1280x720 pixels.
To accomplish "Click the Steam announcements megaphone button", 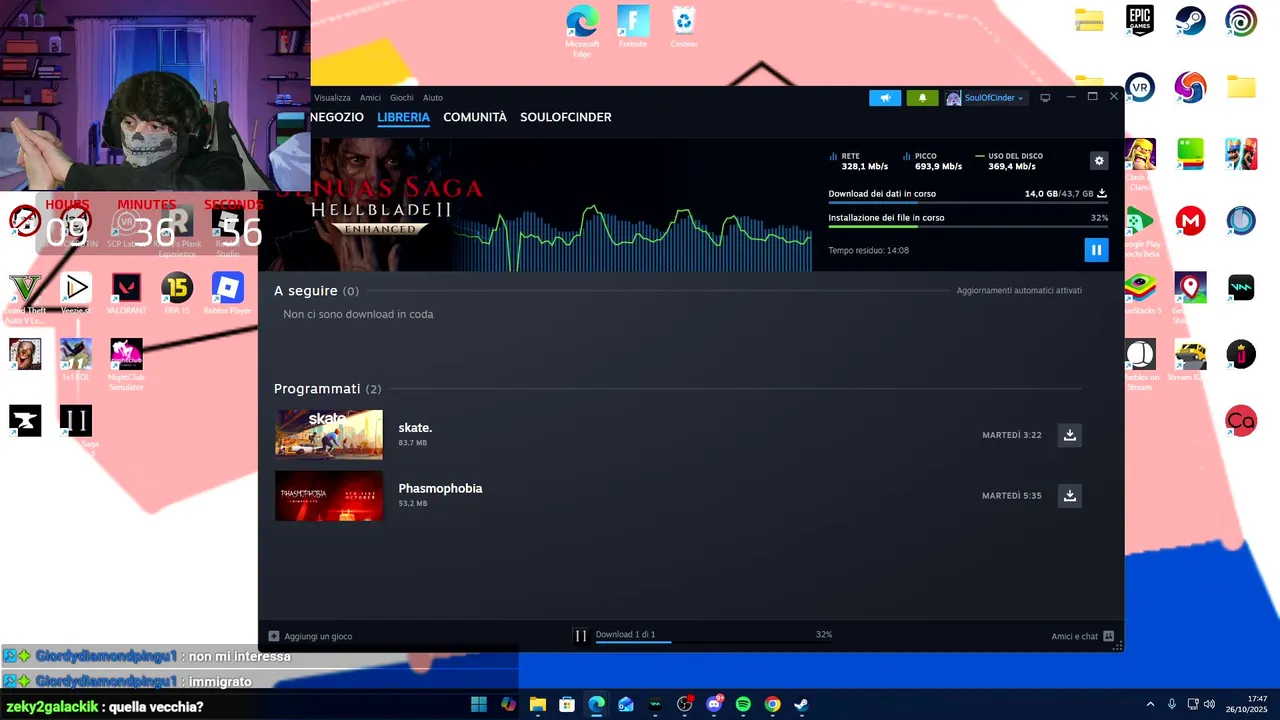I will 885,98.
